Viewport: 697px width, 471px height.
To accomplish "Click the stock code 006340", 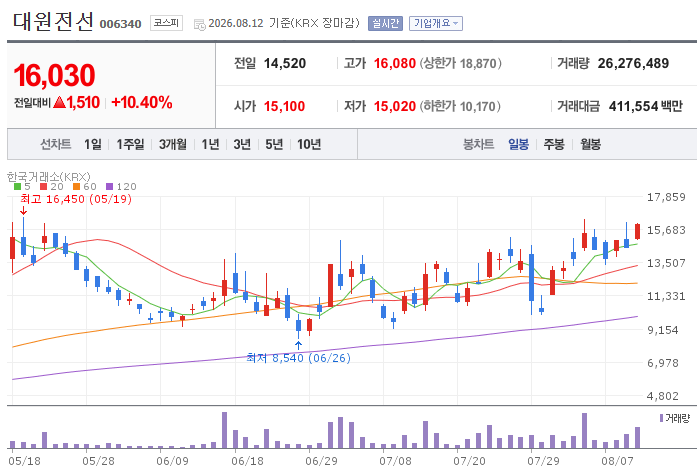I will 120,24.
